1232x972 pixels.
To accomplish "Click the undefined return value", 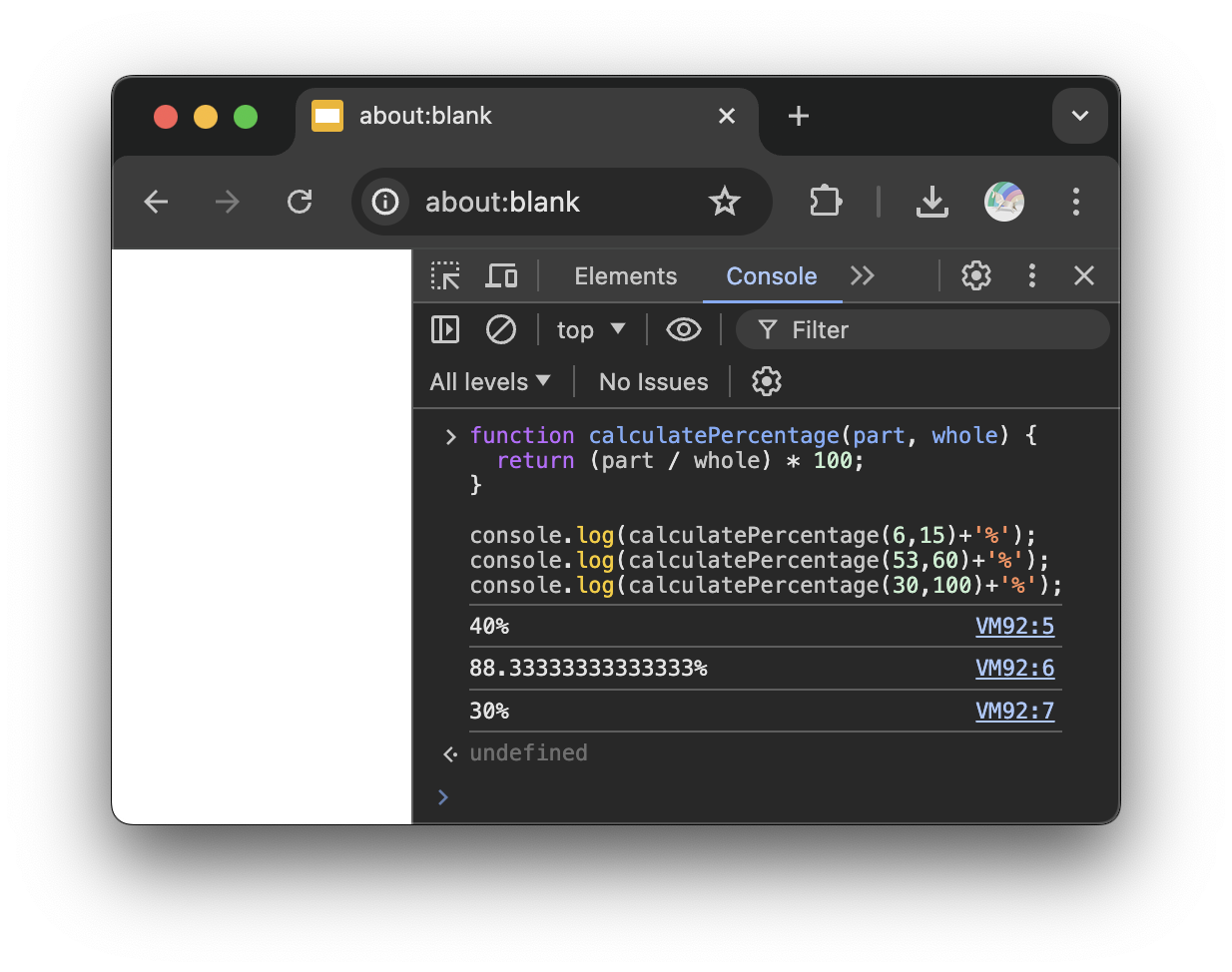I will pos(528,752).
